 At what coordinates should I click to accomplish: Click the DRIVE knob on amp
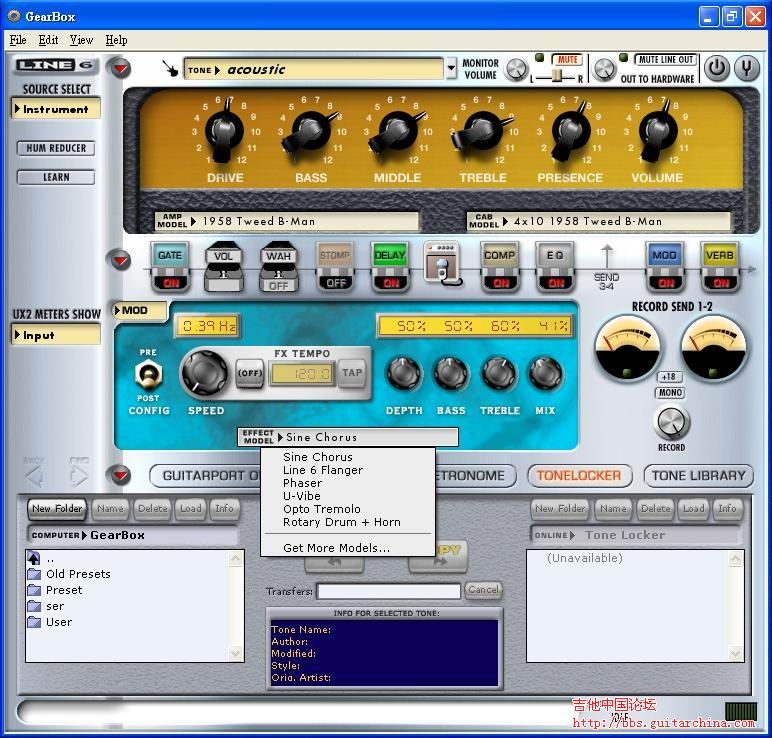point(224,134)
